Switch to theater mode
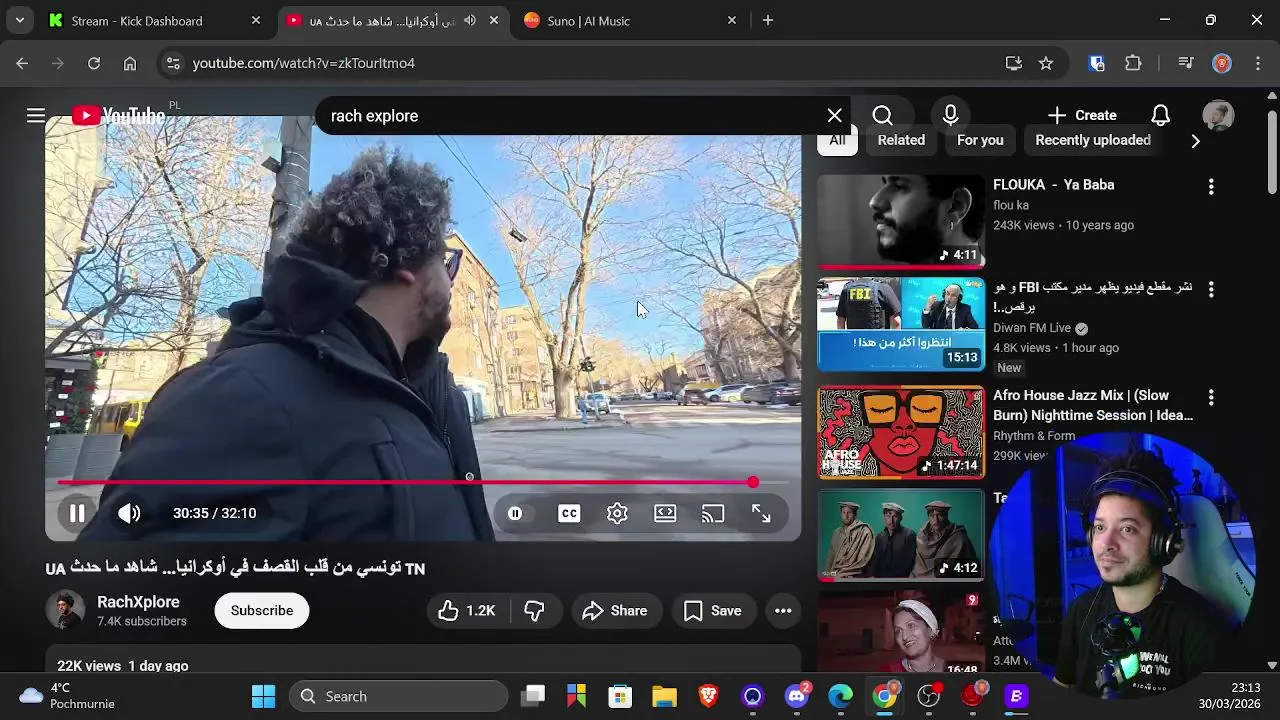Screen dimensions: 1280x720 (x=665, y=513)
